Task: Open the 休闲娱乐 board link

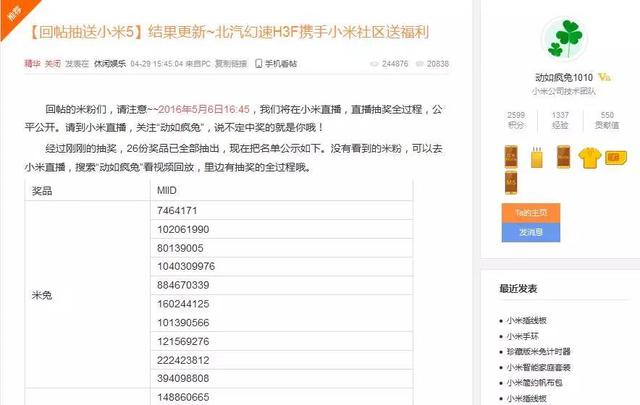Action: click(110, 64)
